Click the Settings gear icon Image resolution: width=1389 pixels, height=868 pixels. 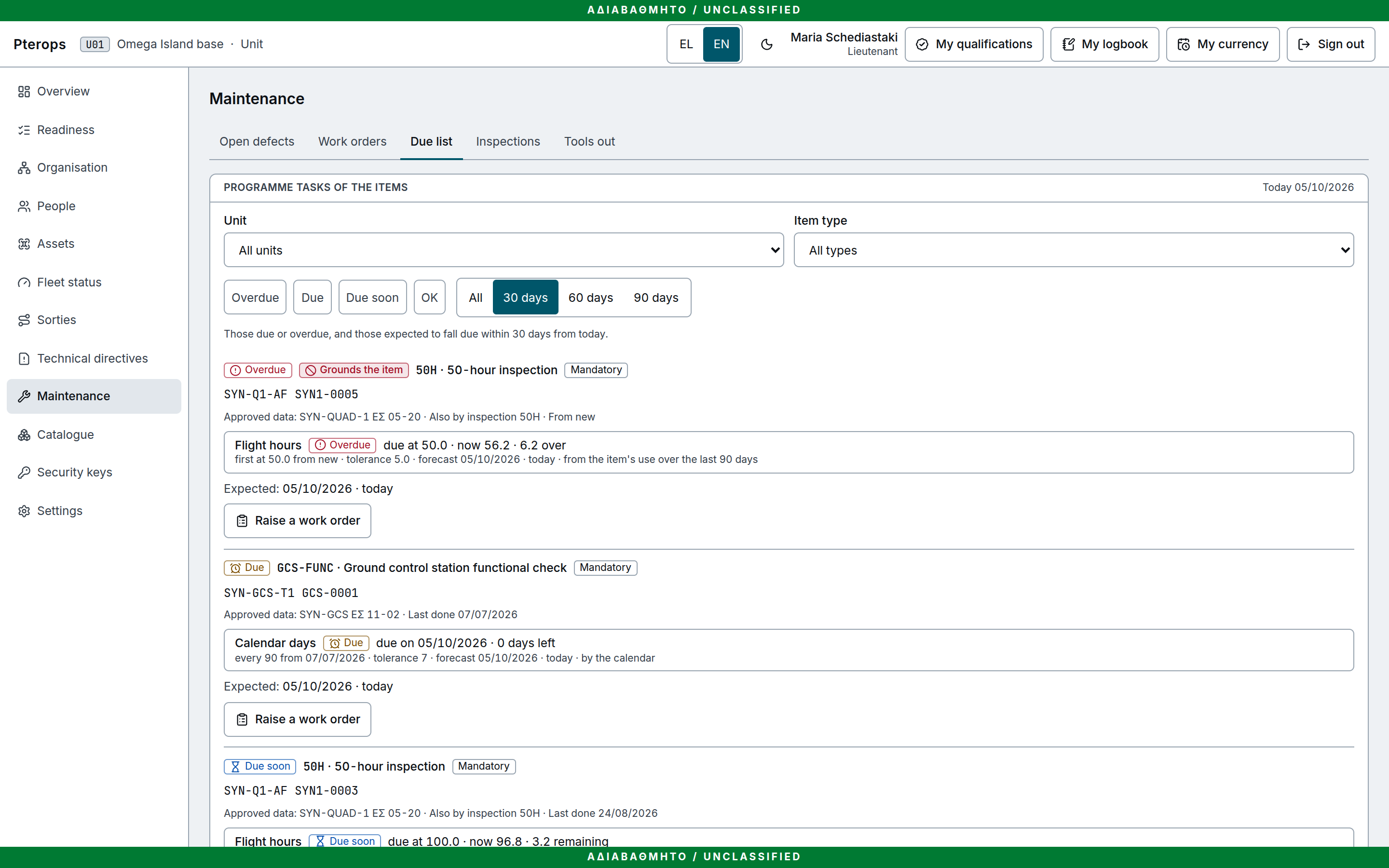(x=24, y=511)
